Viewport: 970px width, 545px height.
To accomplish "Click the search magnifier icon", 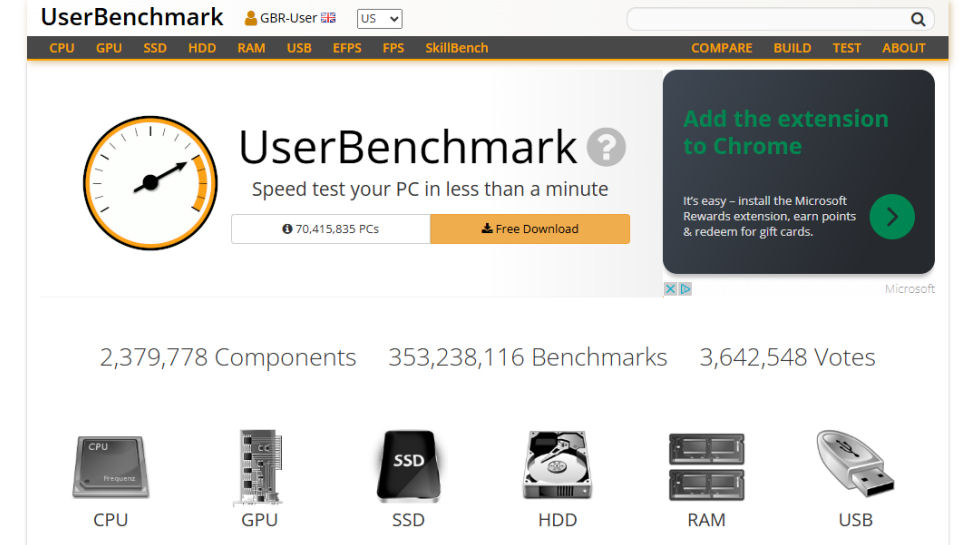I will (918, 19).
